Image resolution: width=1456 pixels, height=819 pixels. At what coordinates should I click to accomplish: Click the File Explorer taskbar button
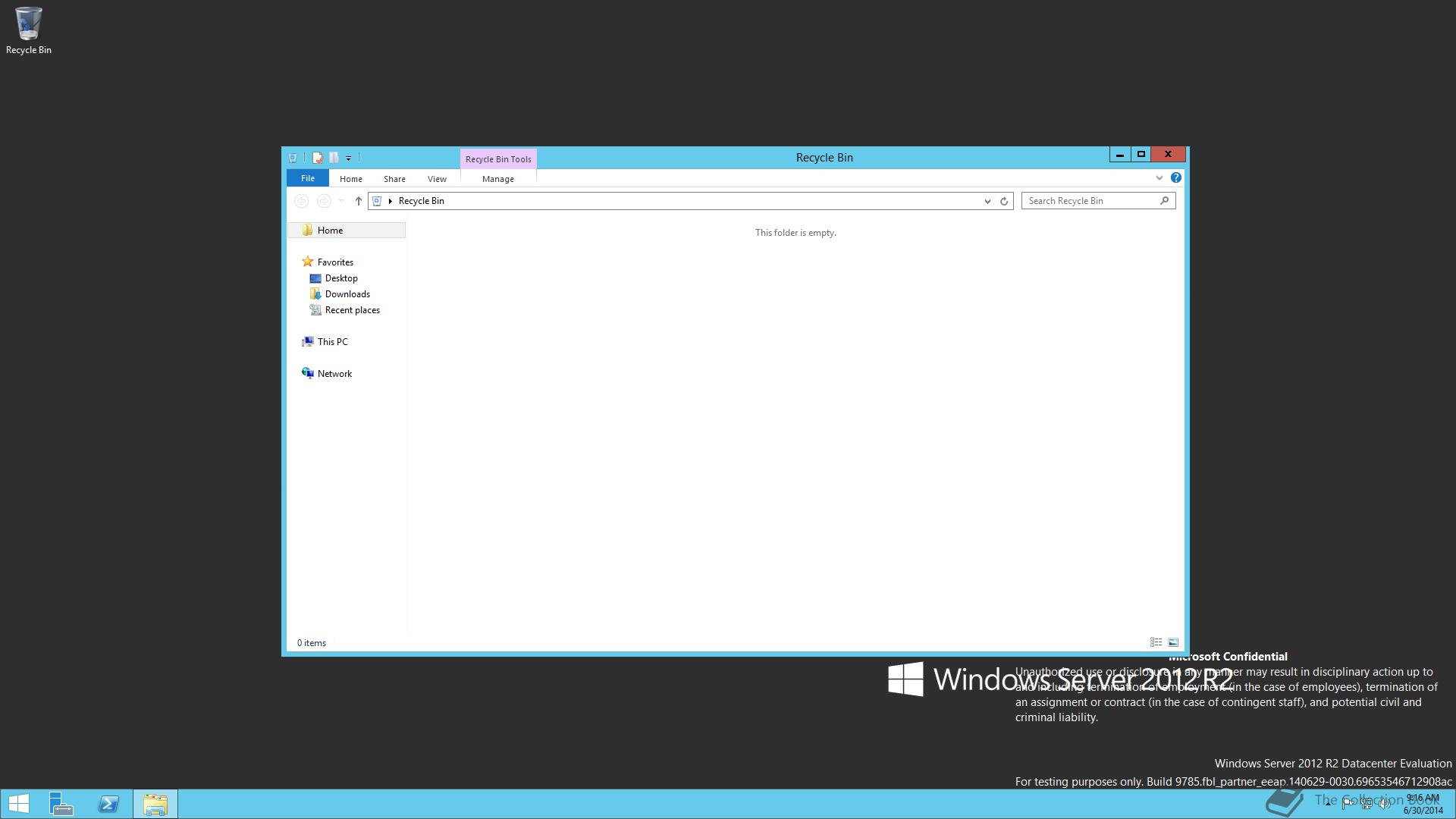click(x=155, y=804)
